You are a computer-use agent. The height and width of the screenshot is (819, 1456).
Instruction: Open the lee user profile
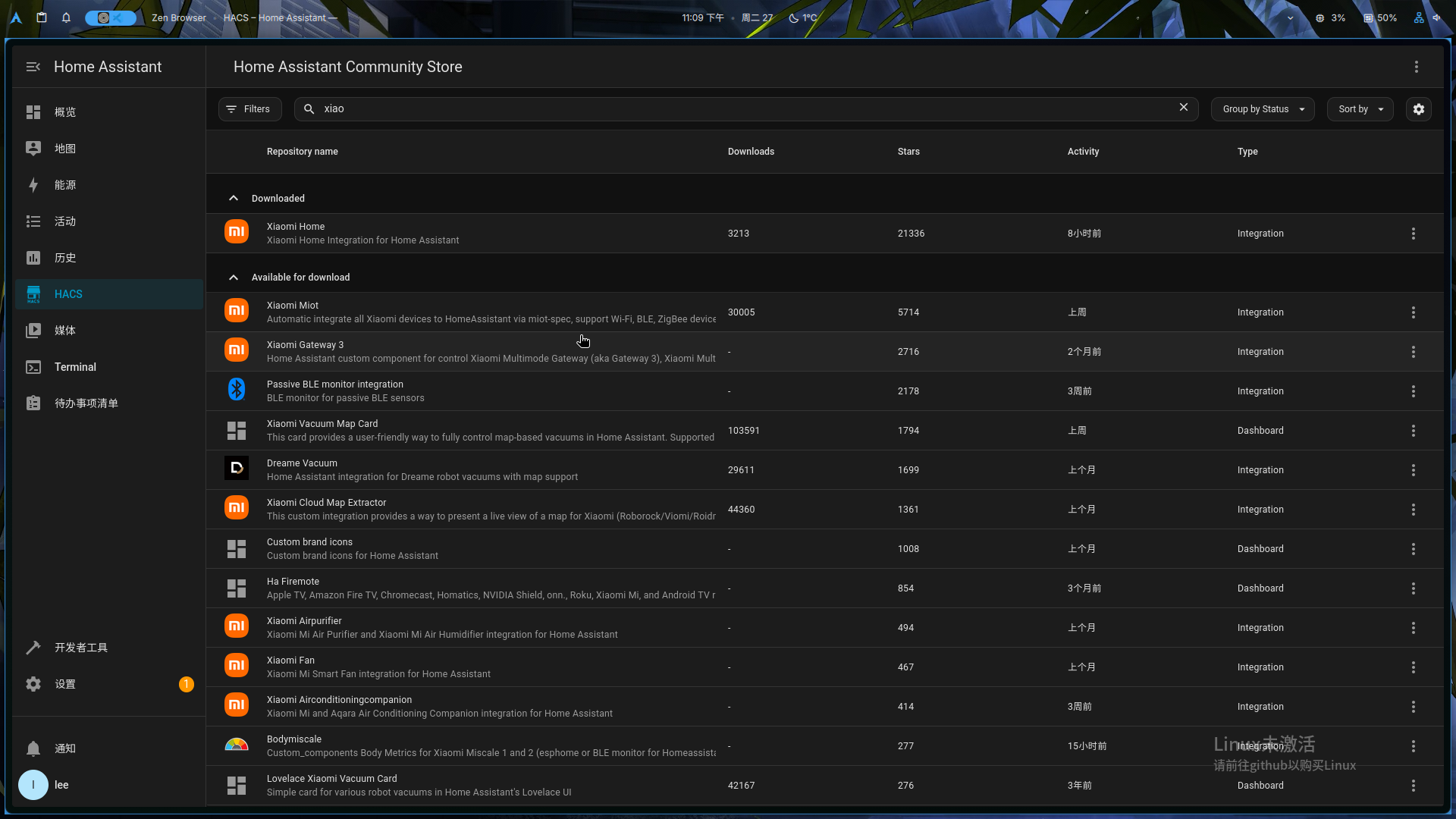61,785
